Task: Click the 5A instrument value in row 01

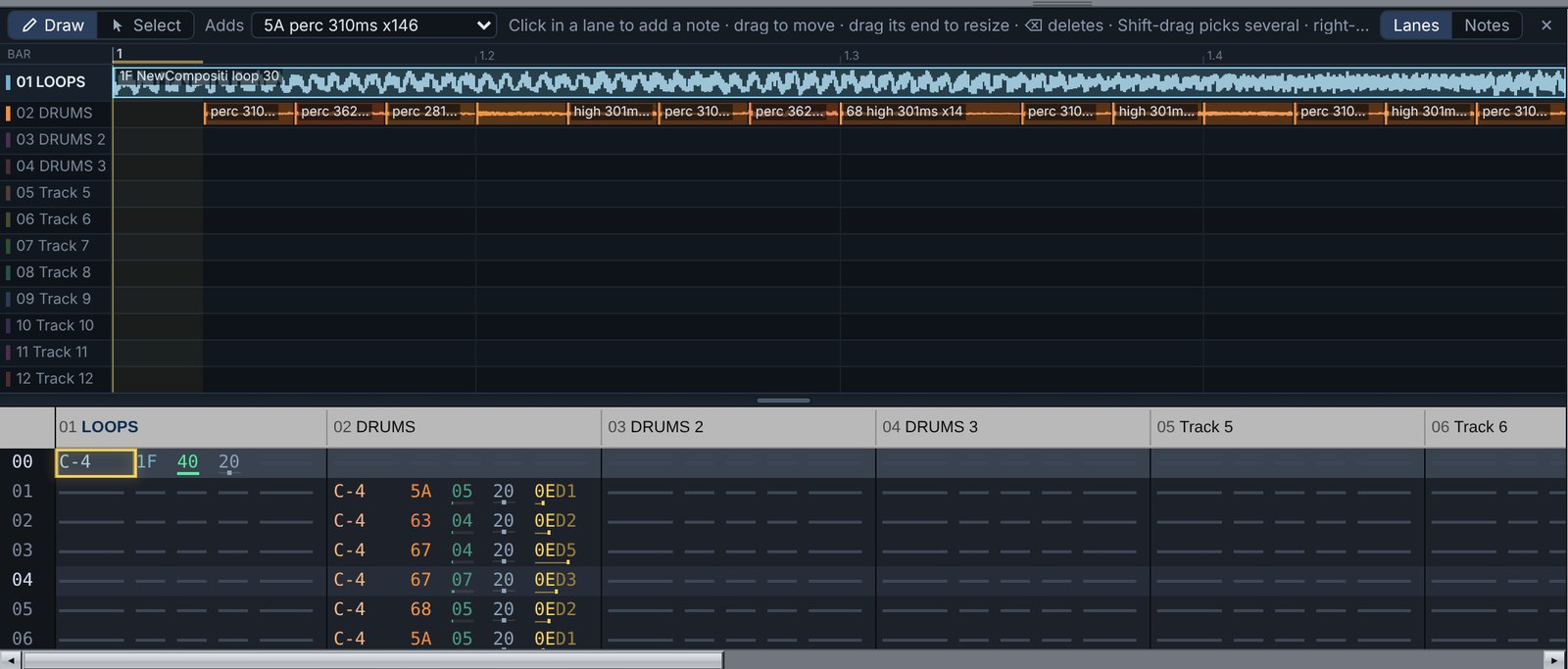Action: click(x=420, y=492)
